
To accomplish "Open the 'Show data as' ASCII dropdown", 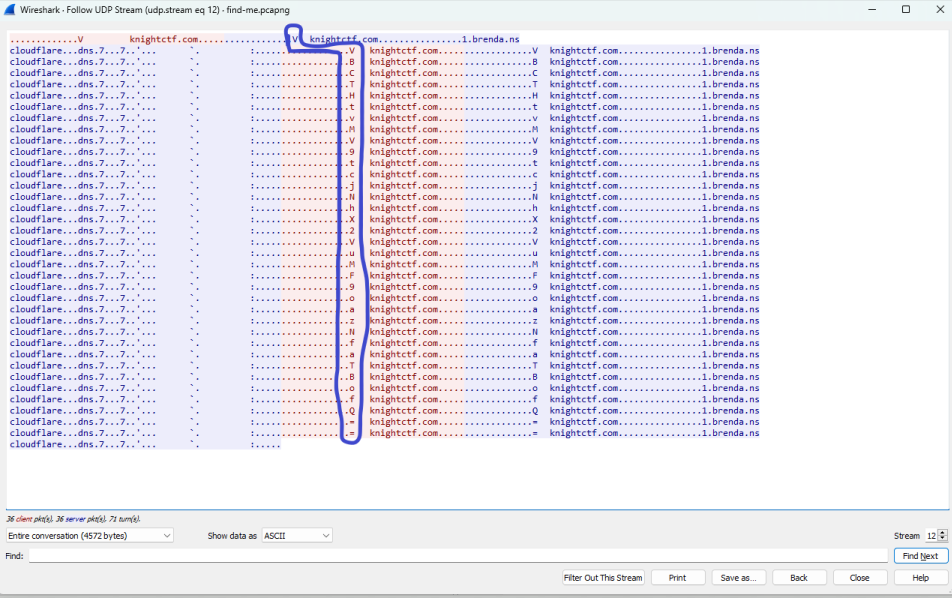I will click(x=295, y=535).
